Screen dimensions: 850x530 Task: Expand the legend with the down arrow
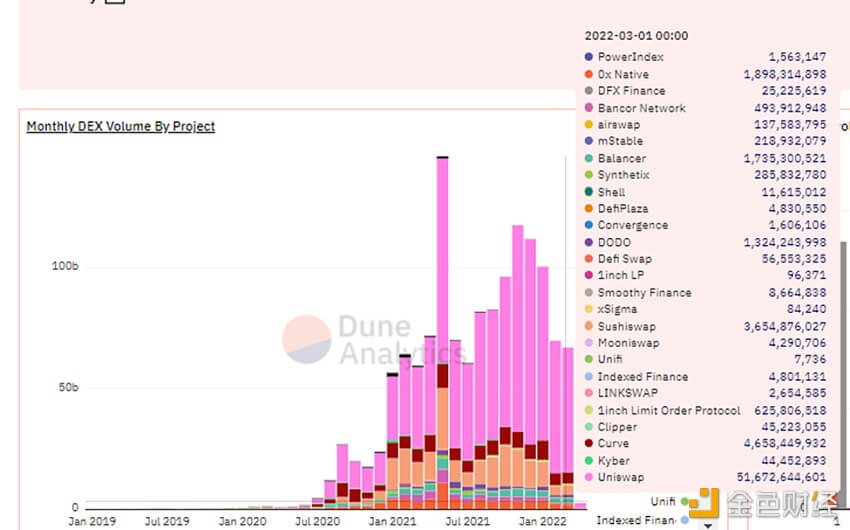pos(707,526)
